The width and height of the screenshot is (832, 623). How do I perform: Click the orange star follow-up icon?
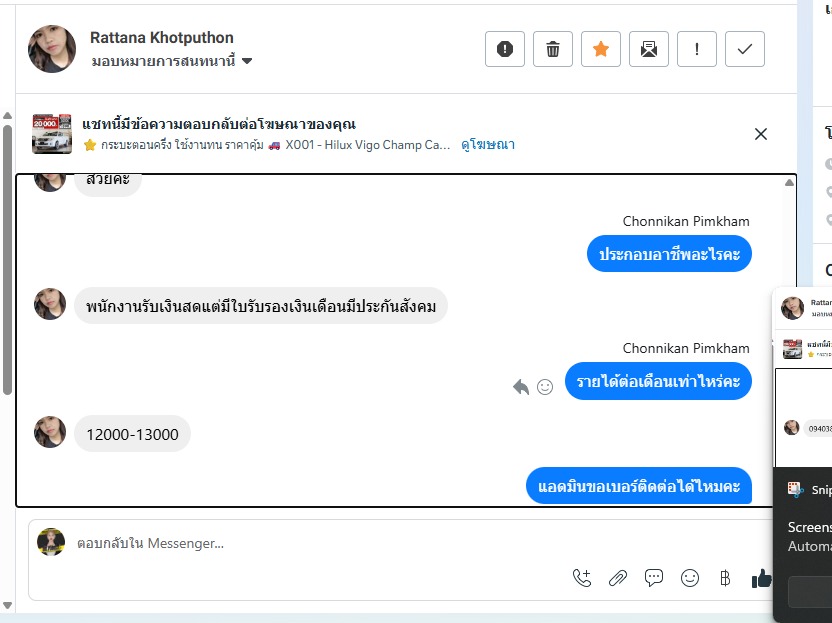pyautogui.click(x=601, y=49)
